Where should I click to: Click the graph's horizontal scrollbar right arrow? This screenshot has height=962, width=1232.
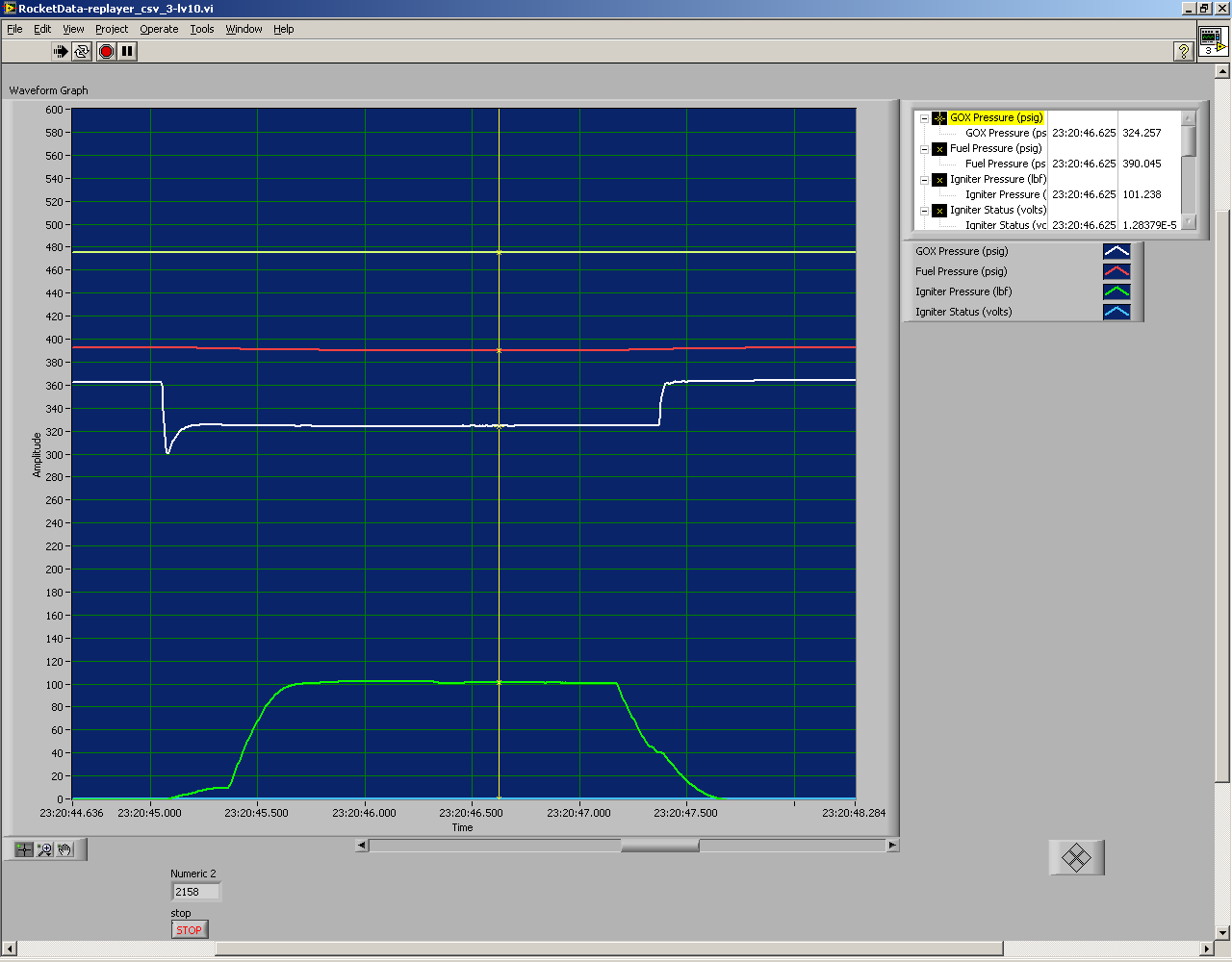[891, 846]
